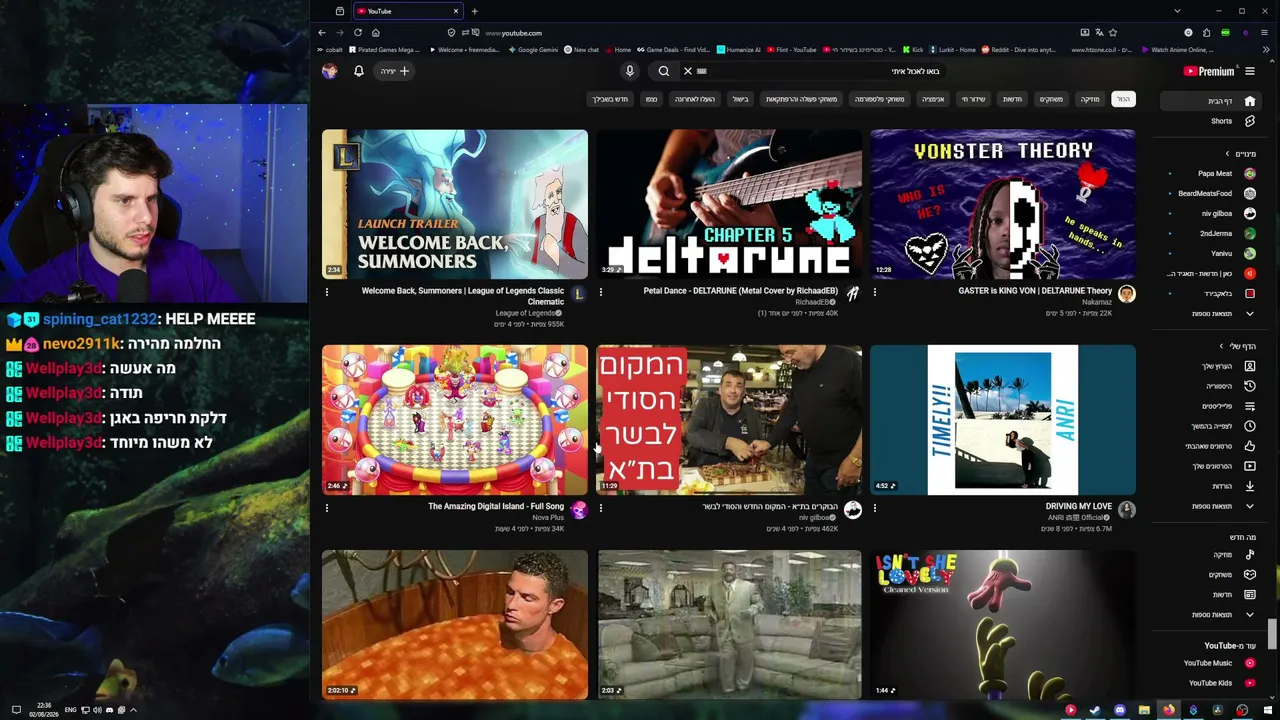Select the 'משחקים' filter chip
This screenshot has height=720, width=1280.
click(x=1051, y=99)
